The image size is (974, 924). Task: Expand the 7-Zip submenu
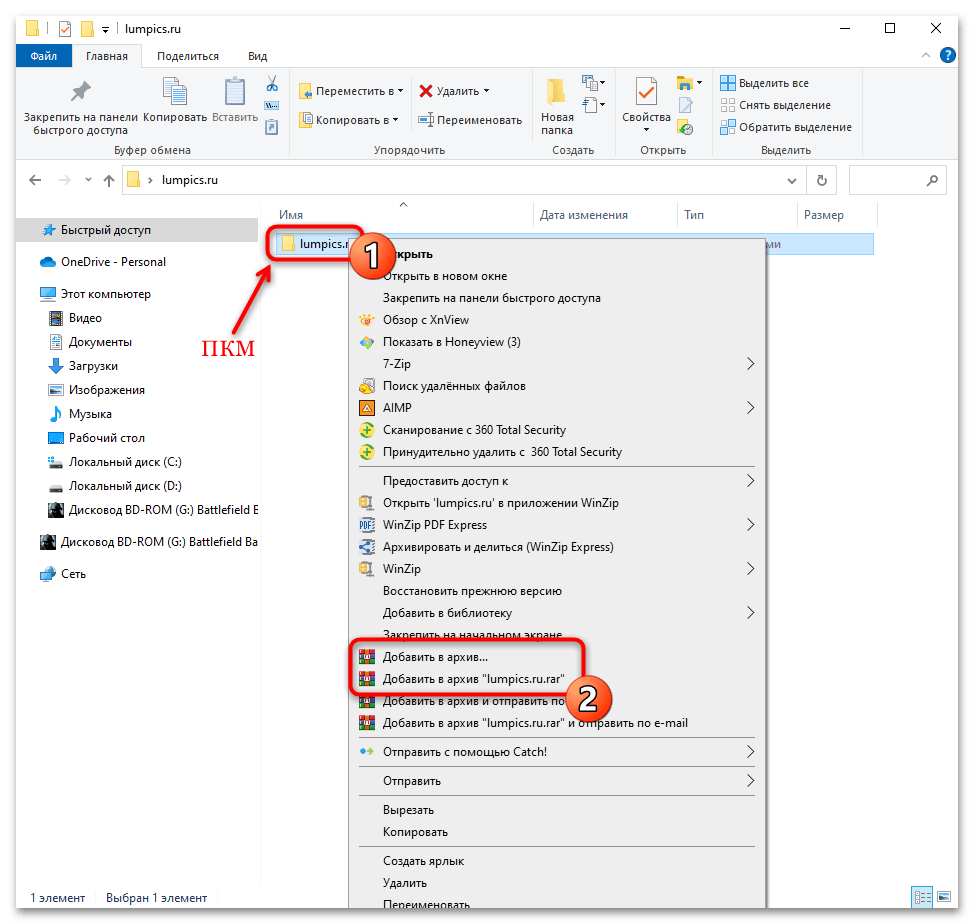tap(750, 364)
